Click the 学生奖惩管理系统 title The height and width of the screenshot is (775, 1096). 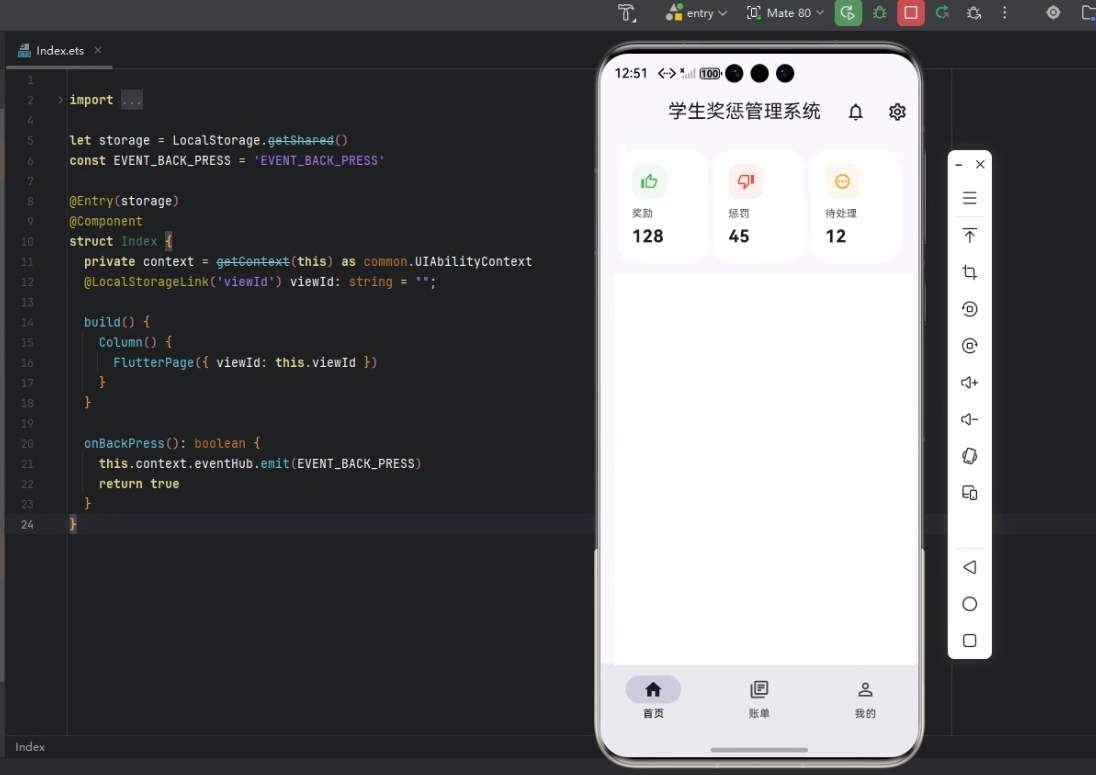744,111
